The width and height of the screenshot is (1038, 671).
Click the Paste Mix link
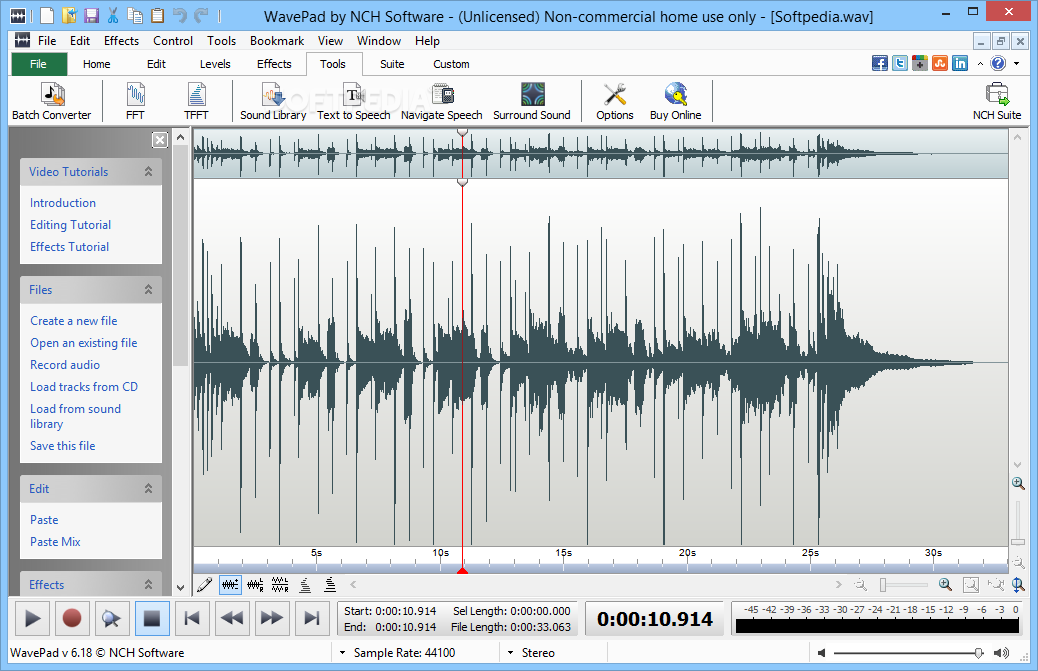point(55,541)
